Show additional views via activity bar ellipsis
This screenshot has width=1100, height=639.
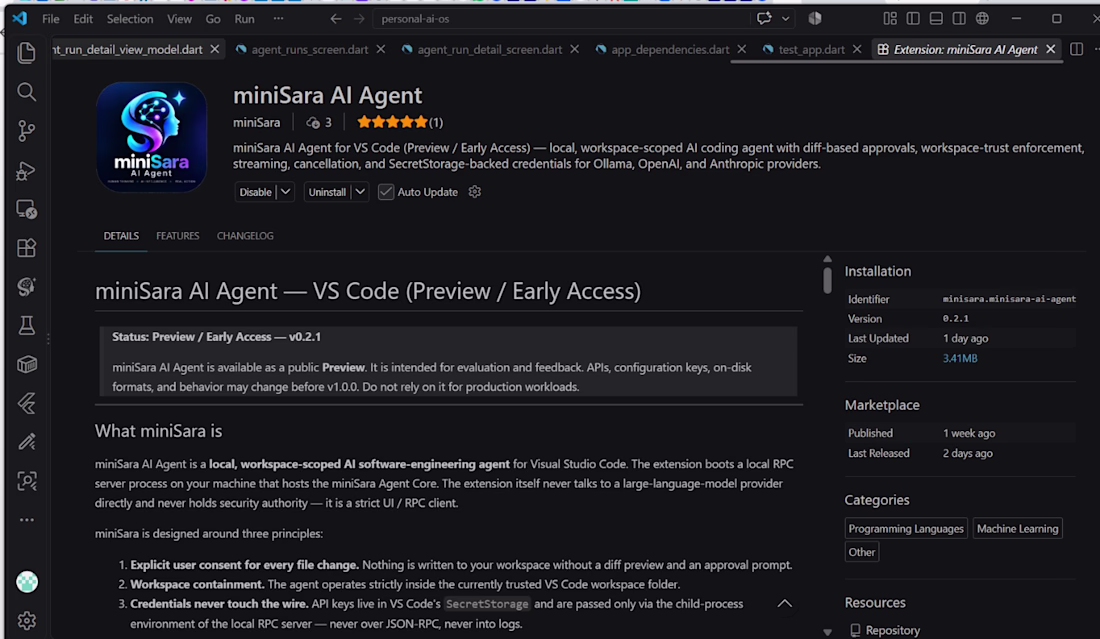click(27, 520)
